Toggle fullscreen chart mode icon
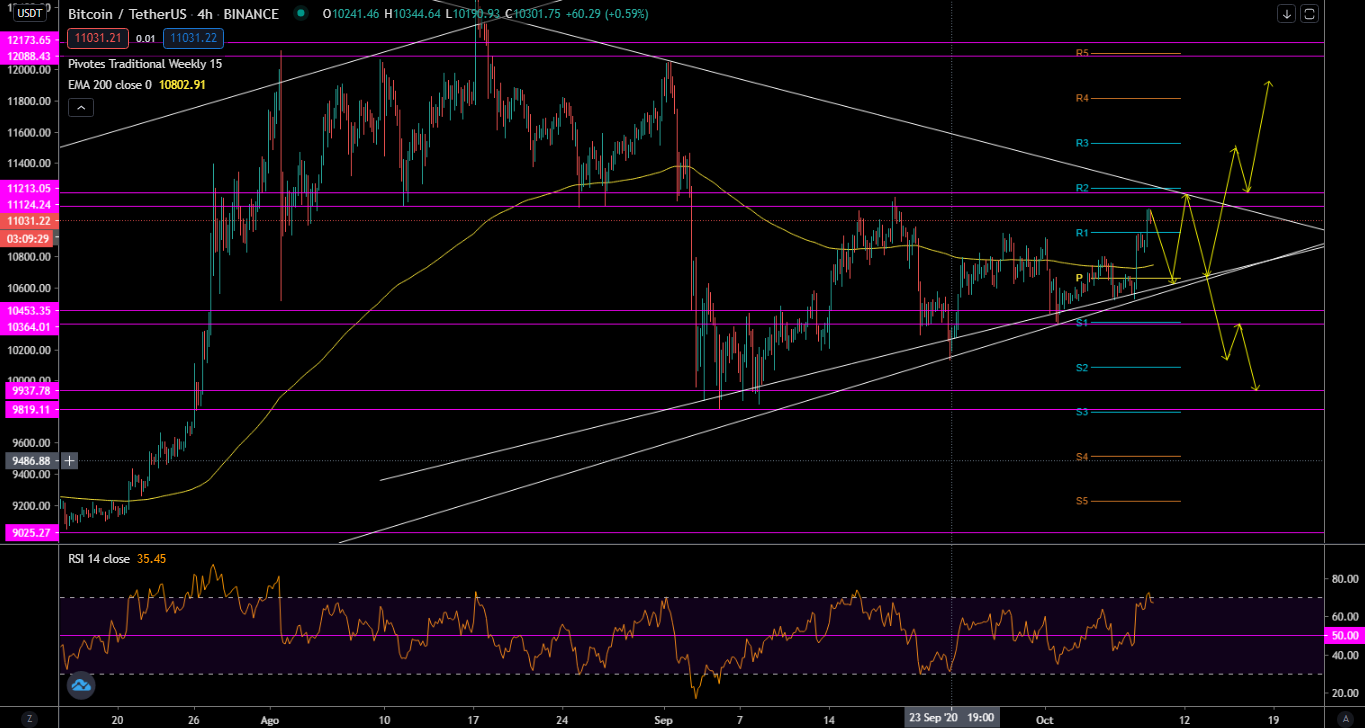This screenshot has height=728, width=1365. tap(1309, 14)
